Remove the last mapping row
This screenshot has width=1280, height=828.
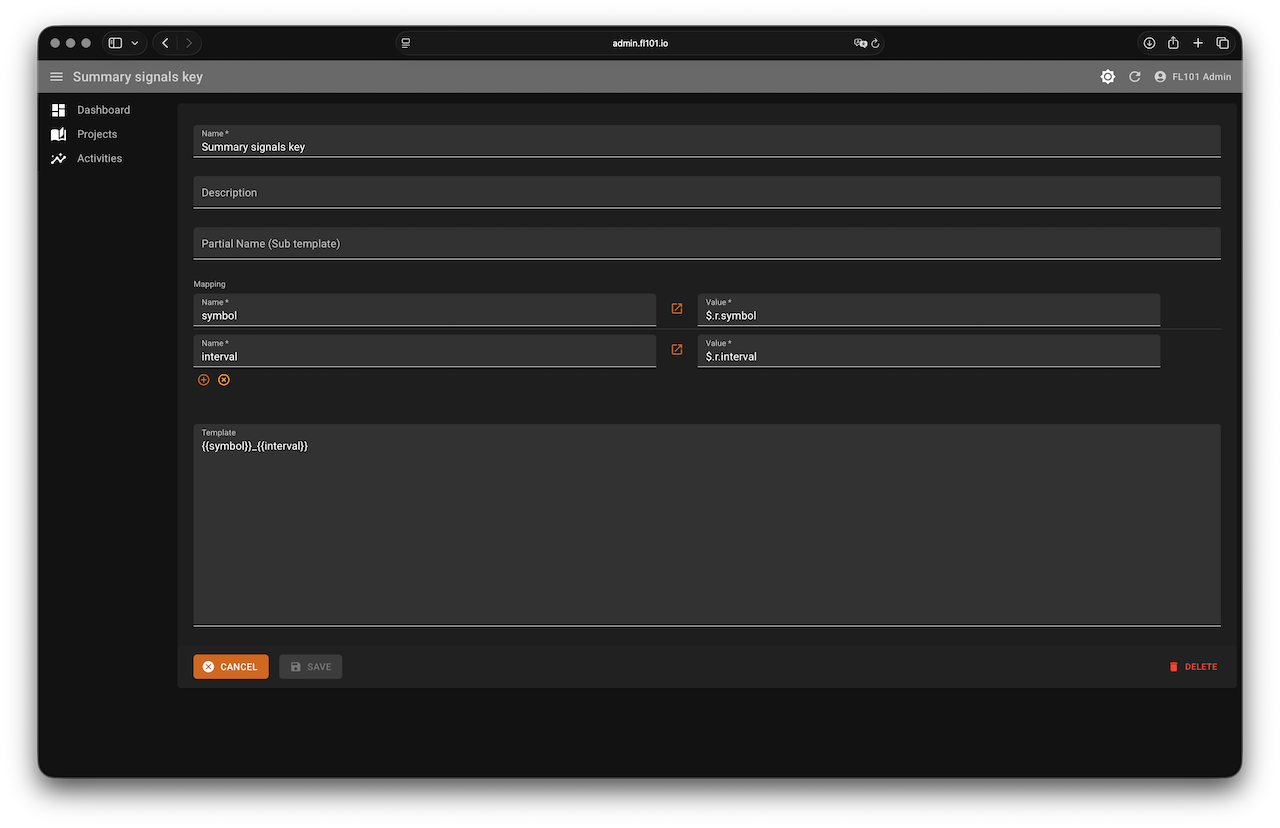pos(224,380)
